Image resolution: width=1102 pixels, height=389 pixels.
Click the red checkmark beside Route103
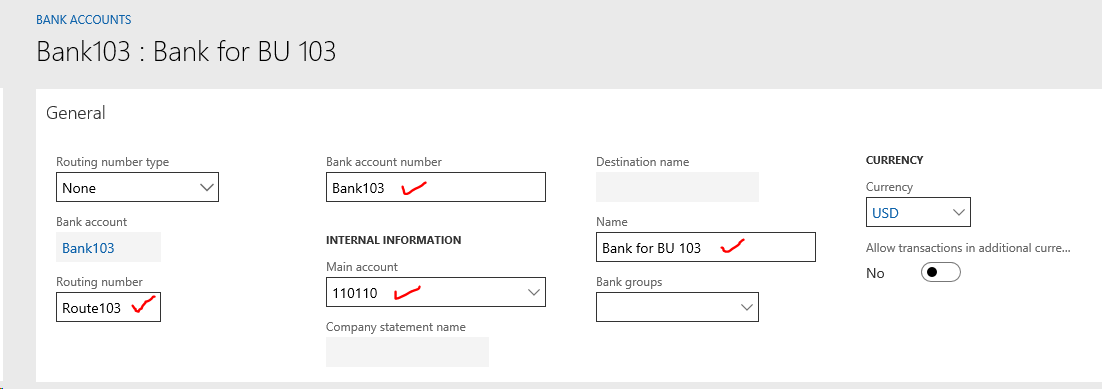[144, 305]
